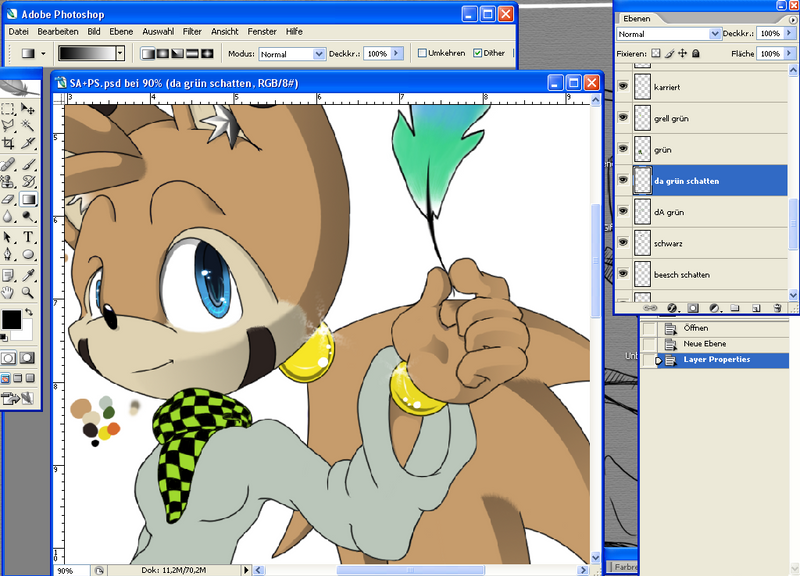The image size is (800, 576).
Task: Swap foreground and background colors
Action: 29,311
